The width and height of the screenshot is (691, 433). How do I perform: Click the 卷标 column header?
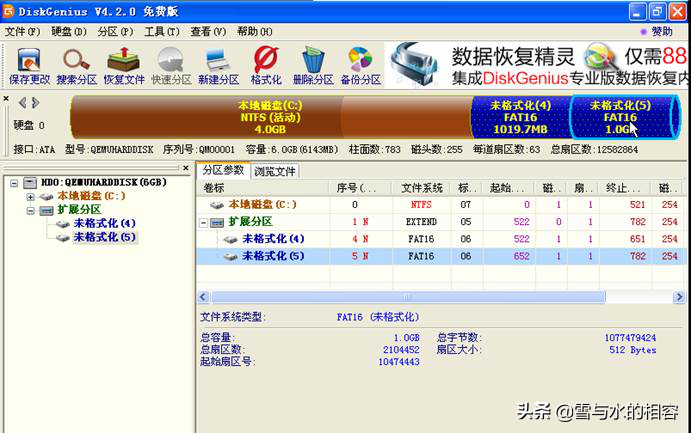coord(263,188)
